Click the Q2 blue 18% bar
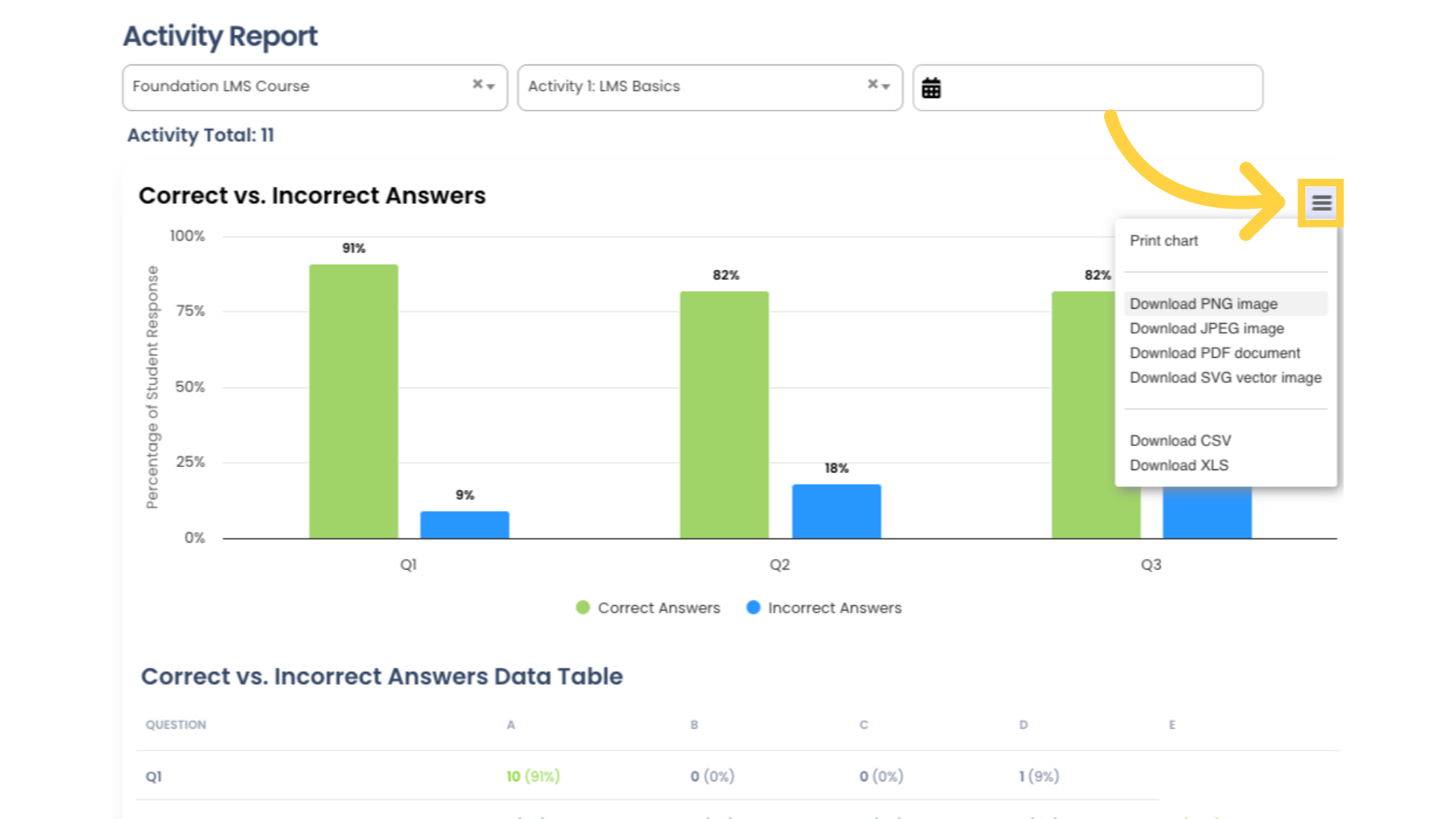The width and height of the screenshot is (1456, 819). 836,511
